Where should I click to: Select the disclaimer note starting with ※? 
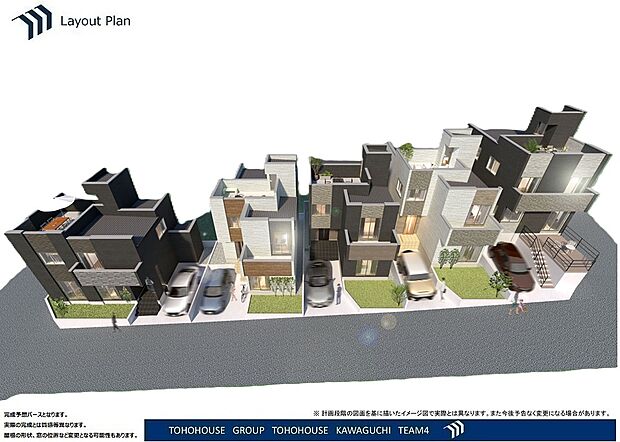459,412
